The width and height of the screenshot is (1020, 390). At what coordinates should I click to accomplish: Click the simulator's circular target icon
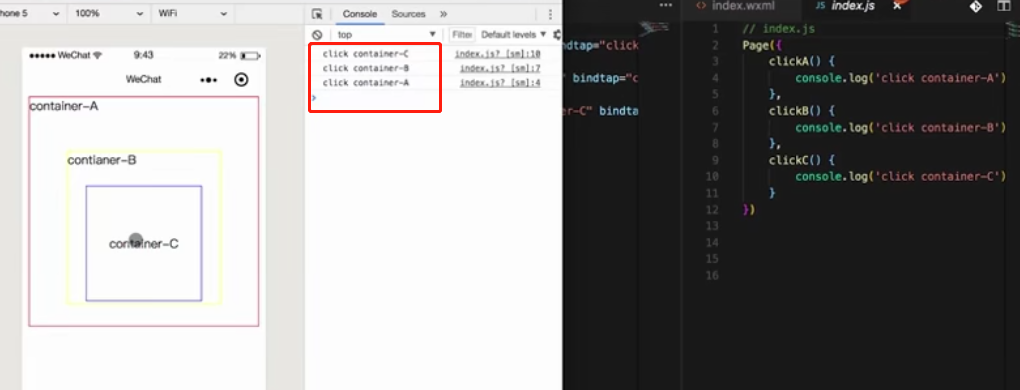coord(241,80)
